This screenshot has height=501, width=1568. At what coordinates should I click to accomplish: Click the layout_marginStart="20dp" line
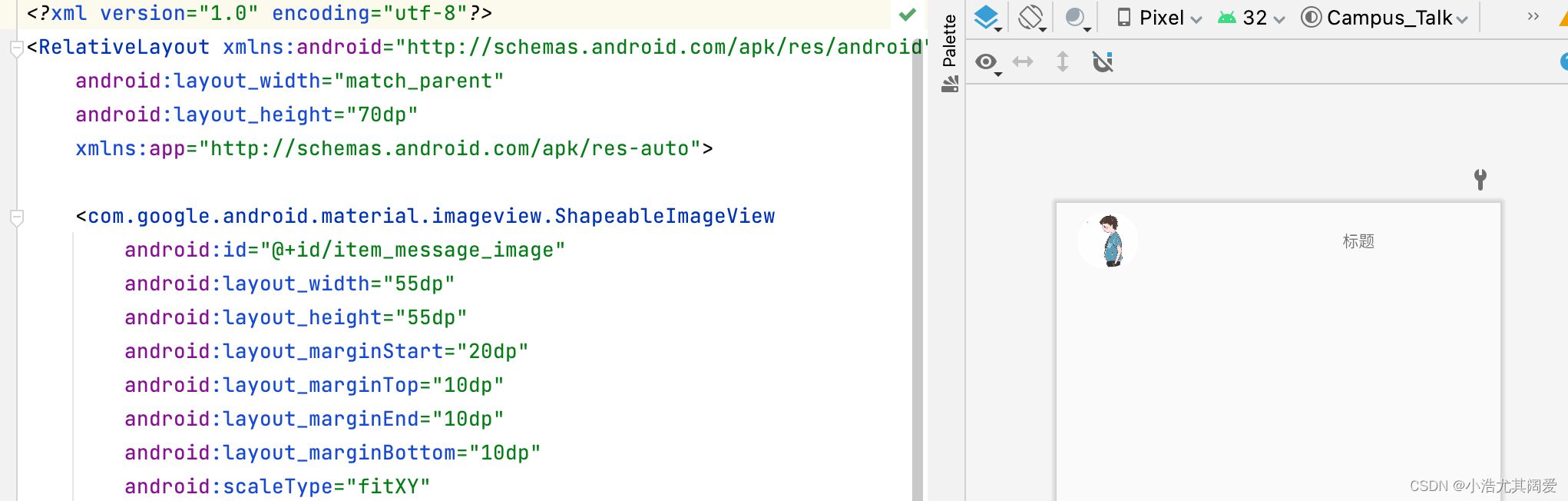point(326,351)
